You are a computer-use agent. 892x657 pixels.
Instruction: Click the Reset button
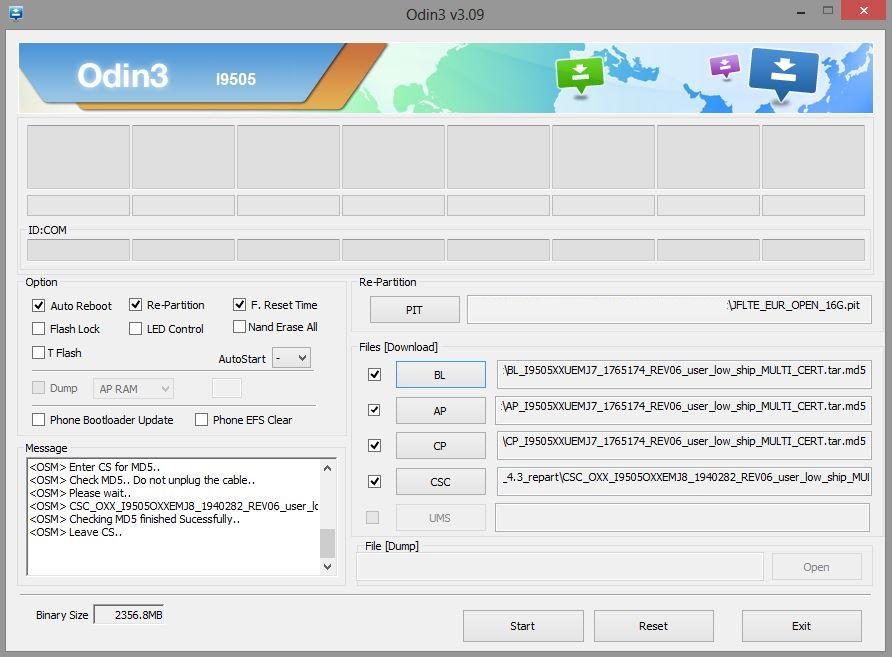click(x=654, y=626)
